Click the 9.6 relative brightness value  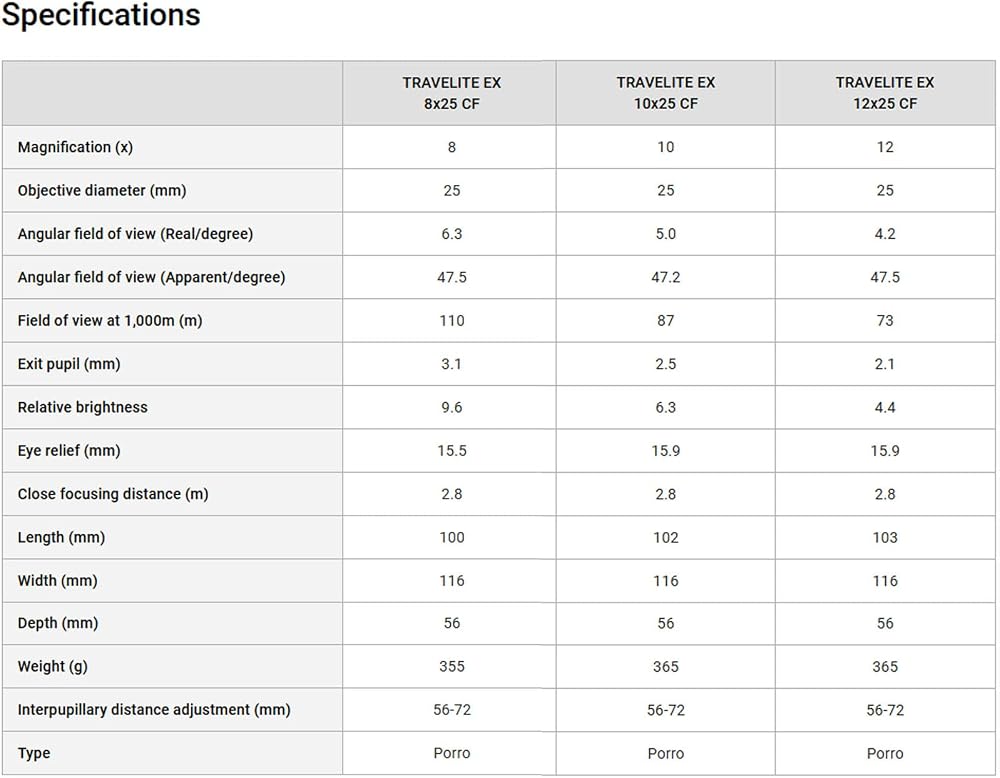(x=452, y=407)
